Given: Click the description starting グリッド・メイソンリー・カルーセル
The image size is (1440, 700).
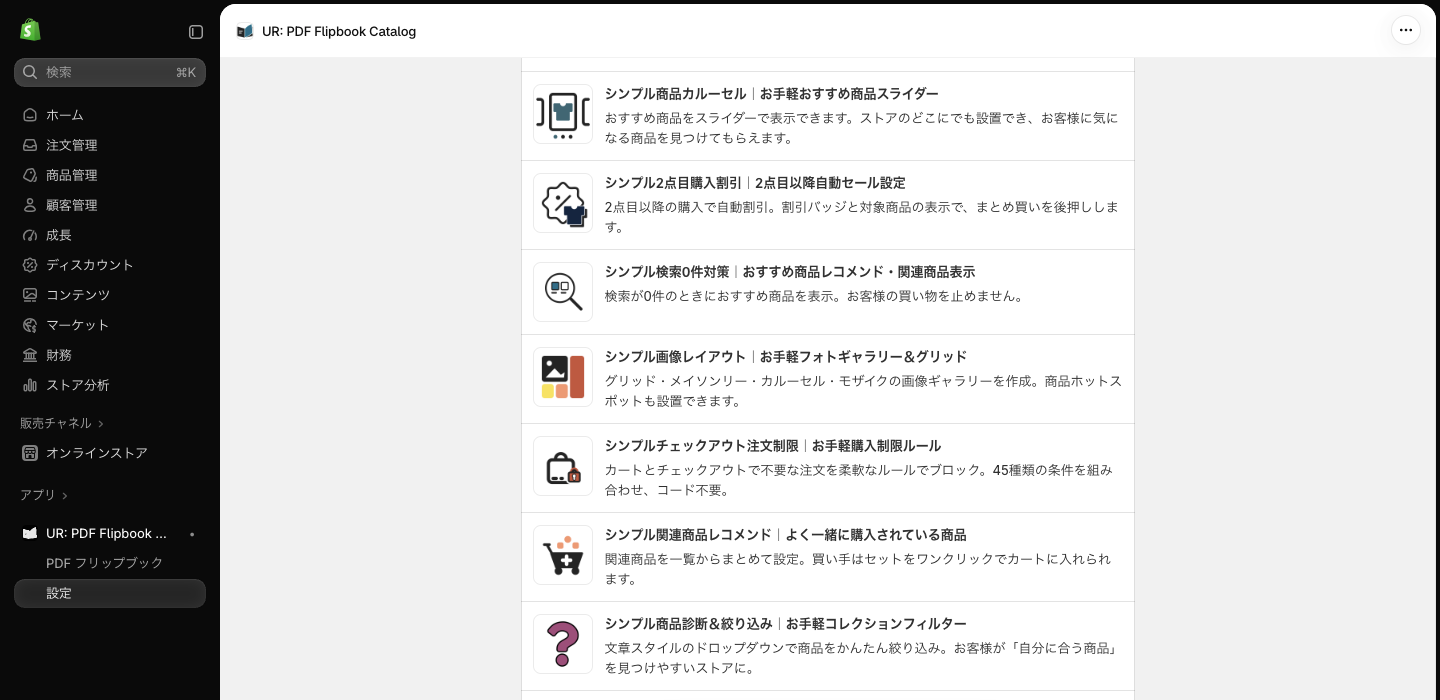Looking at the screenshot, I should [863, 391].
